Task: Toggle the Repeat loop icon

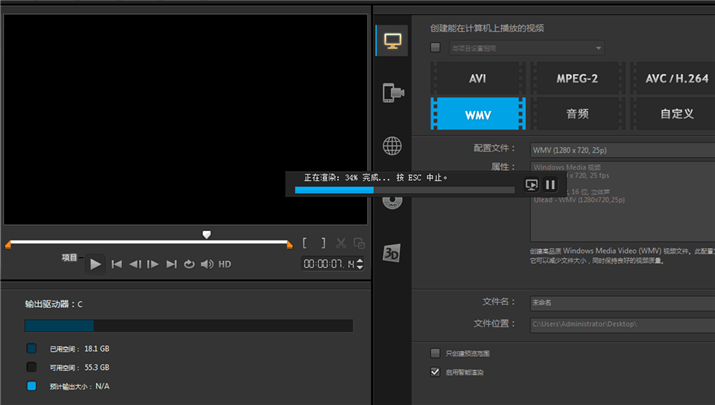Action: pos(189,264)
